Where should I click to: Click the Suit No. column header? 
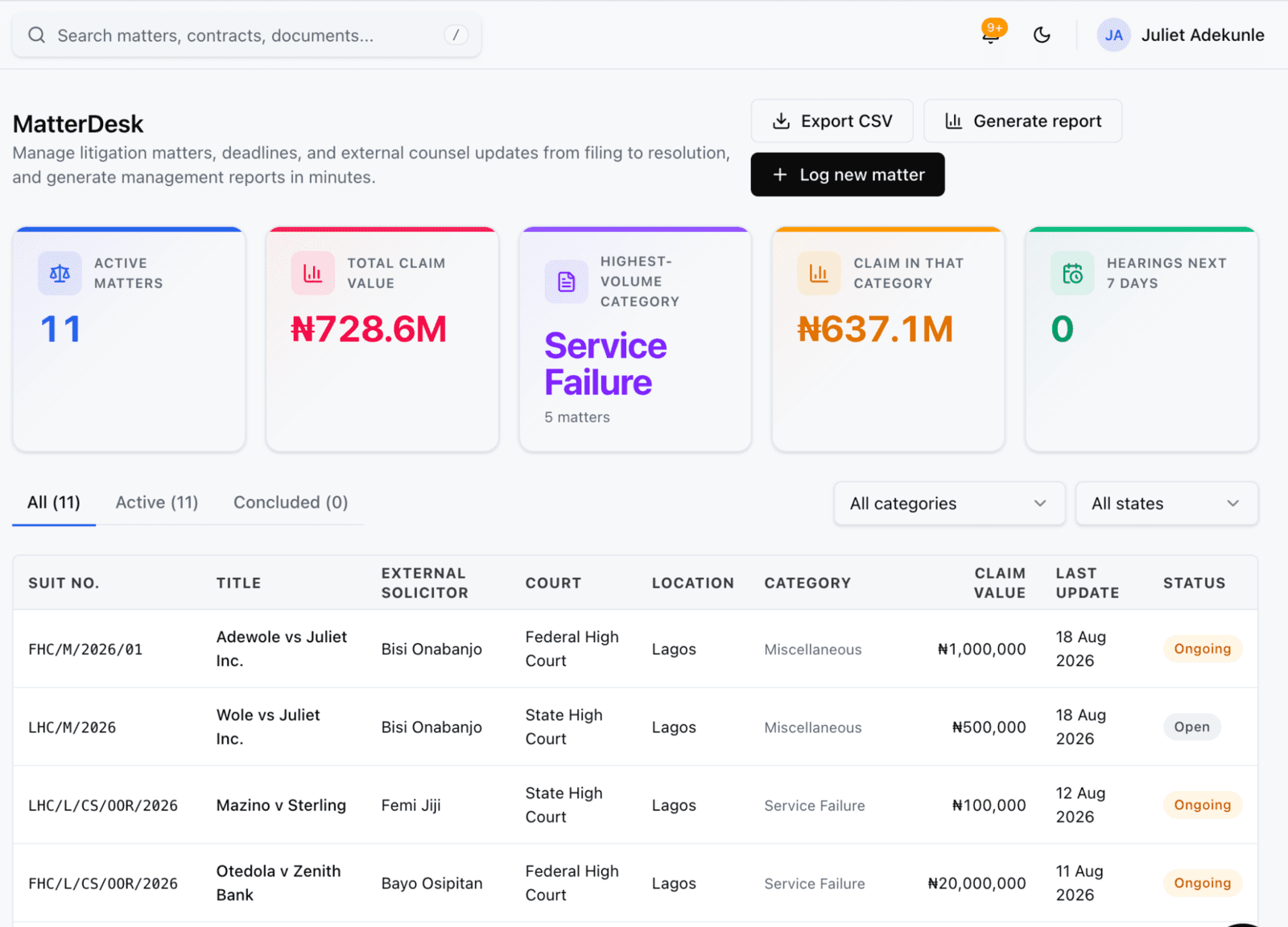[64, 583]
